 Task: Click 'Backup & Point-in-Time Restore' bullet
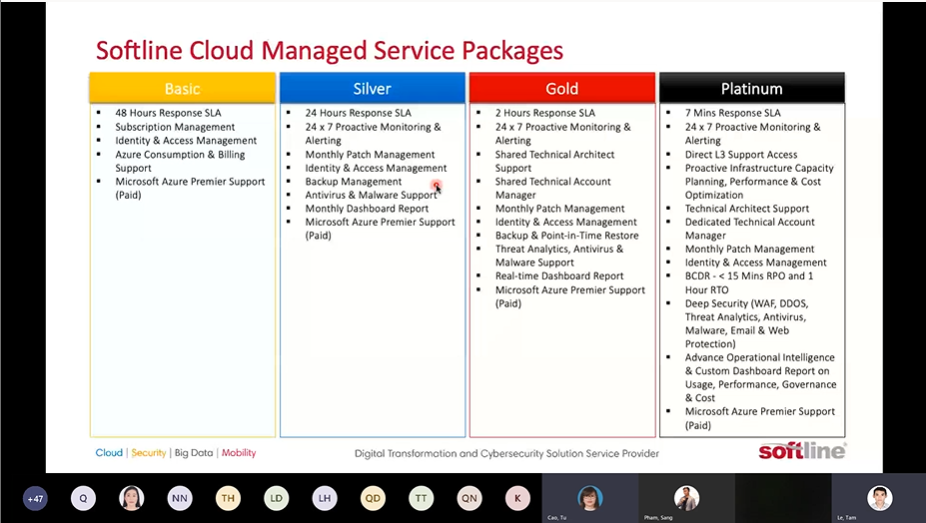567,236
